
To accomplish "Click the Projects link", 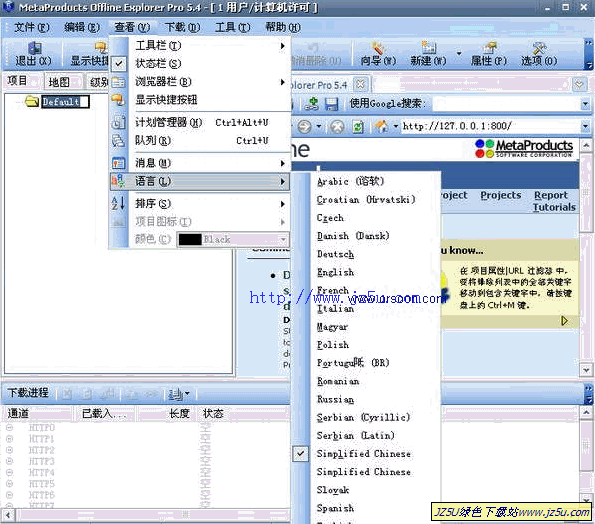I will (x=501, y=195).
